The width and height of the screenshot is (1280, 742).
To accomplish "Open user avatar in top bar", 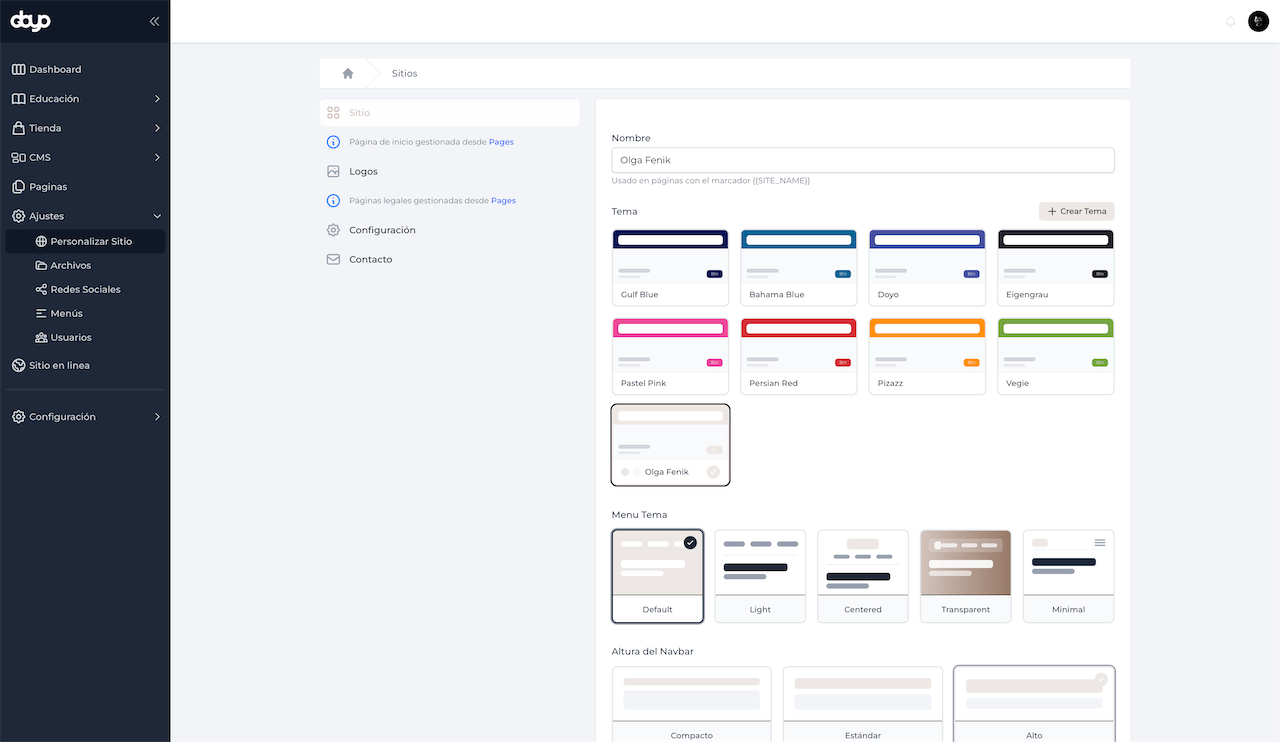I will [1258, 21].
